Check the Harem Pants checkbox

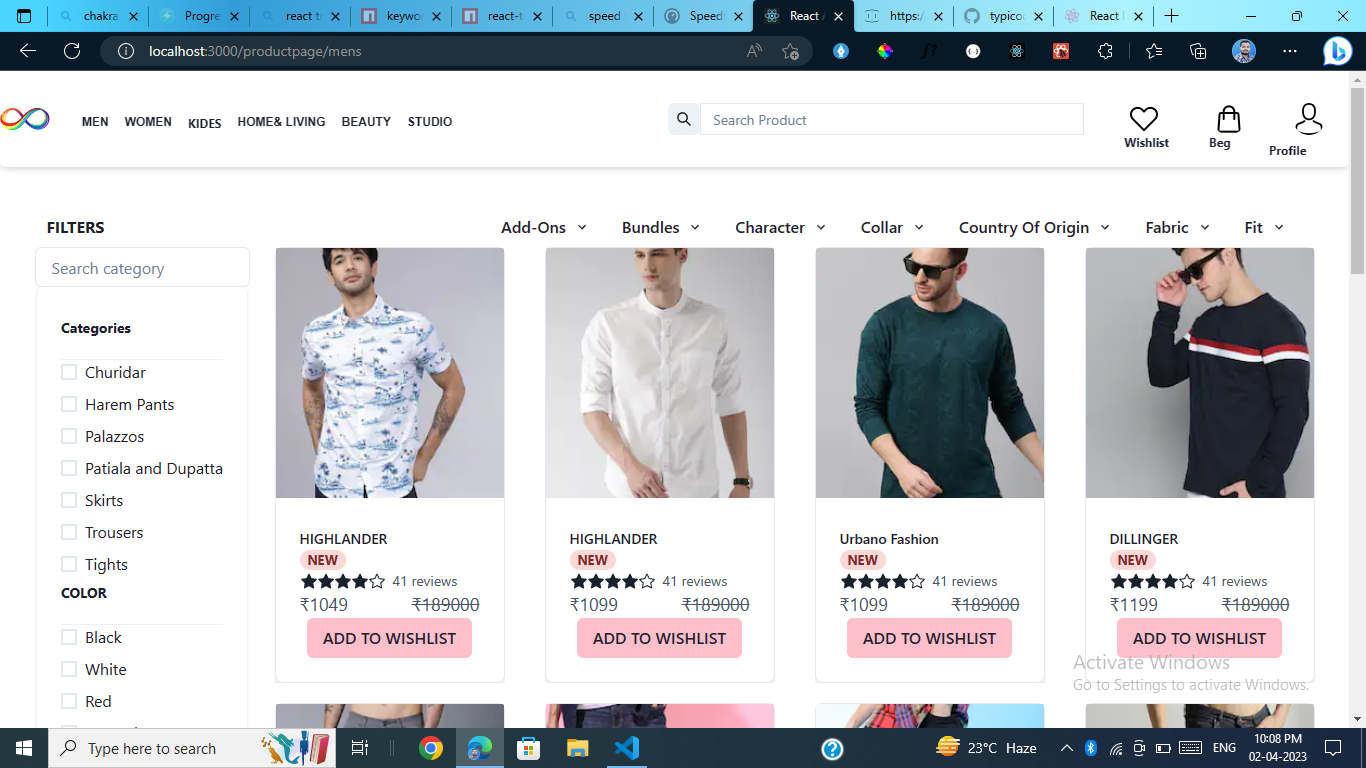[x=69, y=404]
